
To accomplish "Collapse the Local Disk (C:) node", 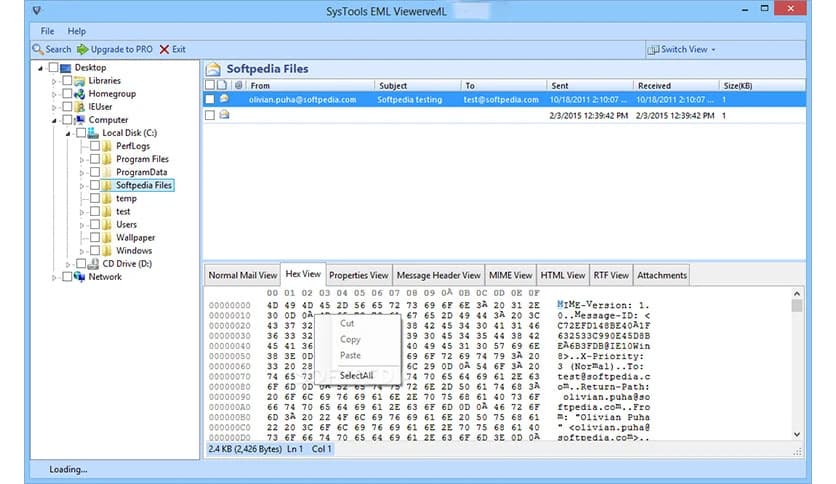I will [x=68, y=134].
